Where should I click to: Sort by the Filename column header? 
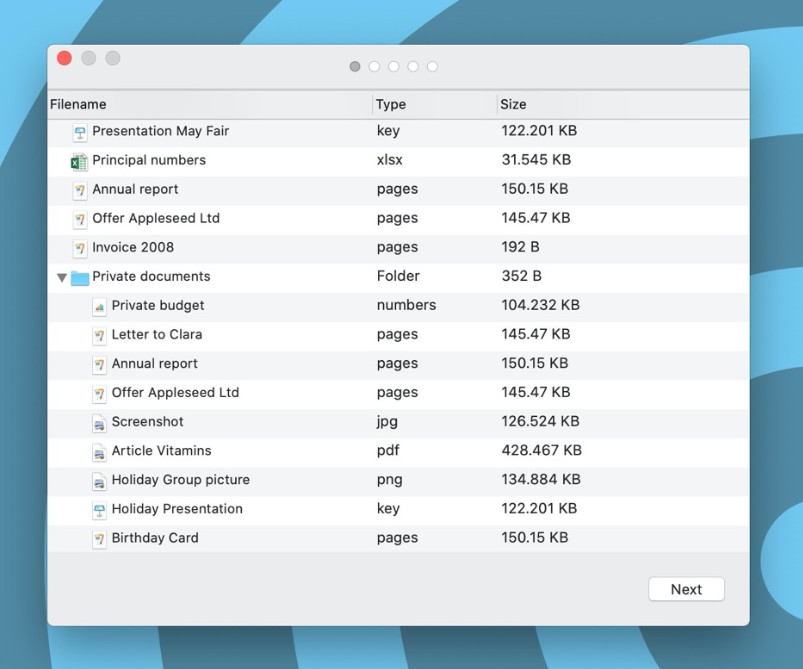[x=210, y=104]
